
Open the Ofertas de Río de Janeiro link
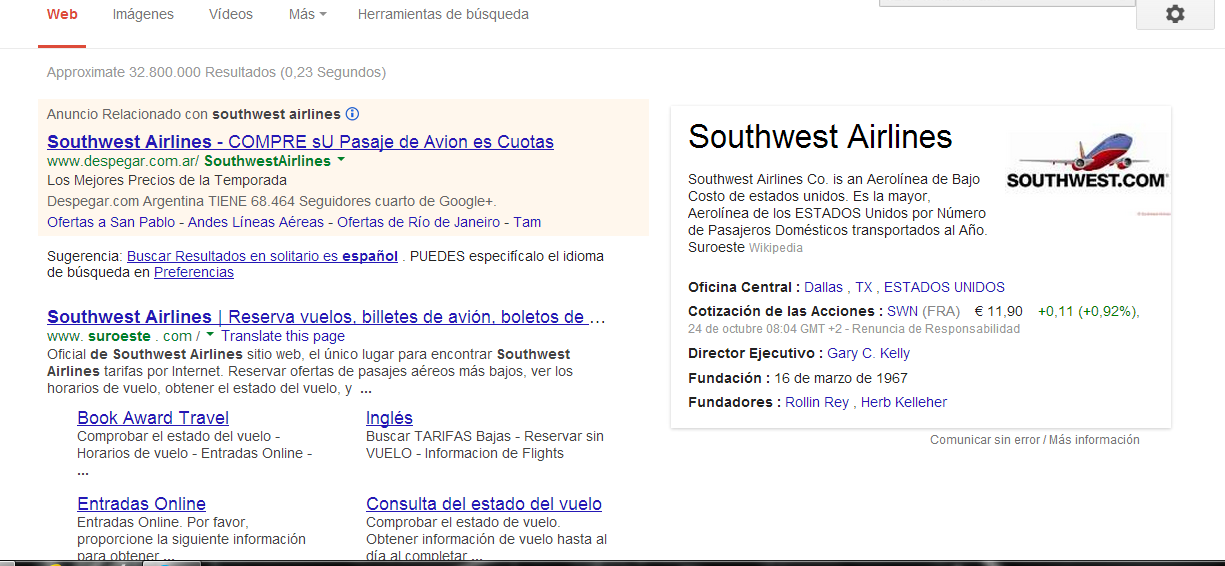(419, 222)
